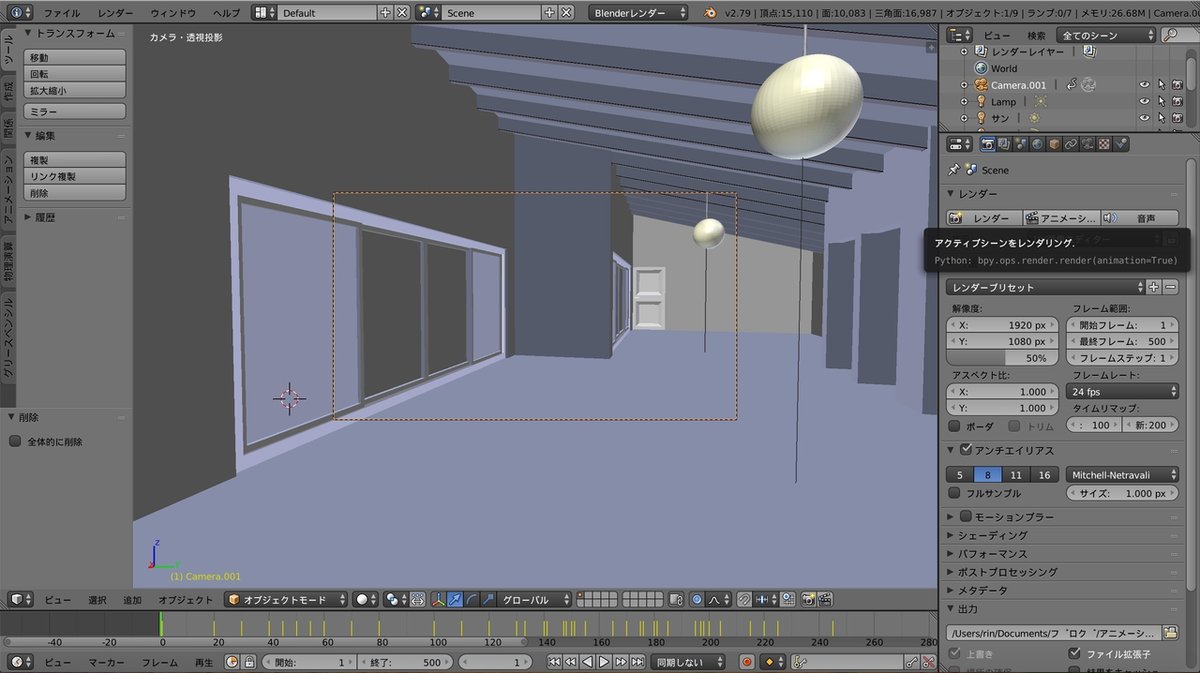Viewport: 1200px width, 673px height.
Task: Click the output file path field
Action: pyautogui.click(x=1053, y=633)
